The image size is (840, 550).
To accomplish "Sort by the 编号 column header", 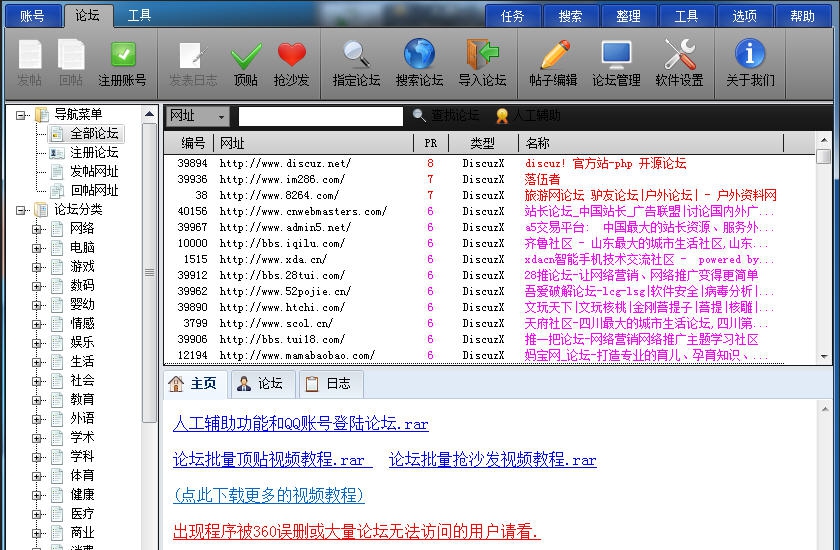I will pos(190,144).
